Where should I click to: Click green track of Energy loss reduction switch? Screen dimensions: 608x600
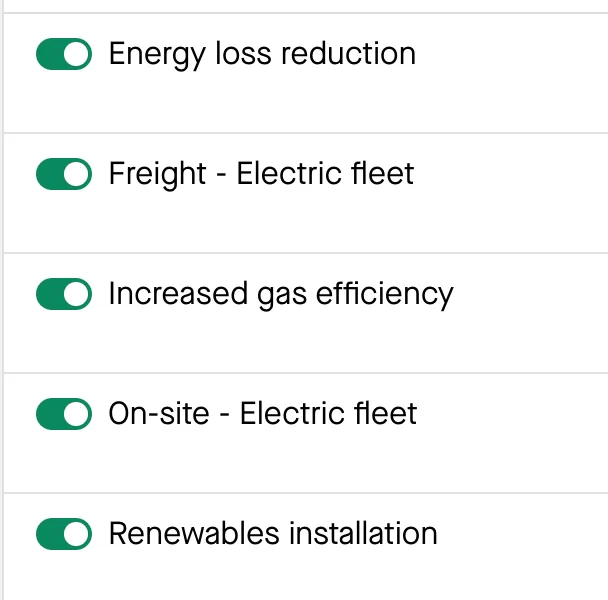coord(50,54)
